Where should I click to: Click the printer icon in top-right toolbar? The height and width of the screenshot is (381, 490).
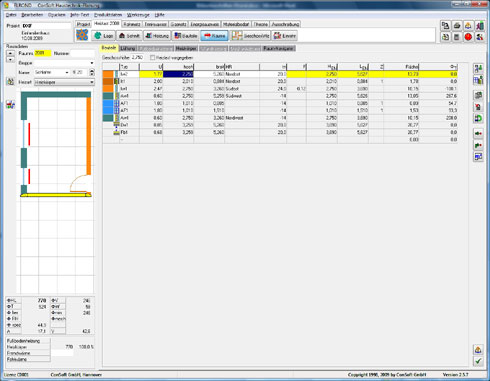(x=457, y=26)
